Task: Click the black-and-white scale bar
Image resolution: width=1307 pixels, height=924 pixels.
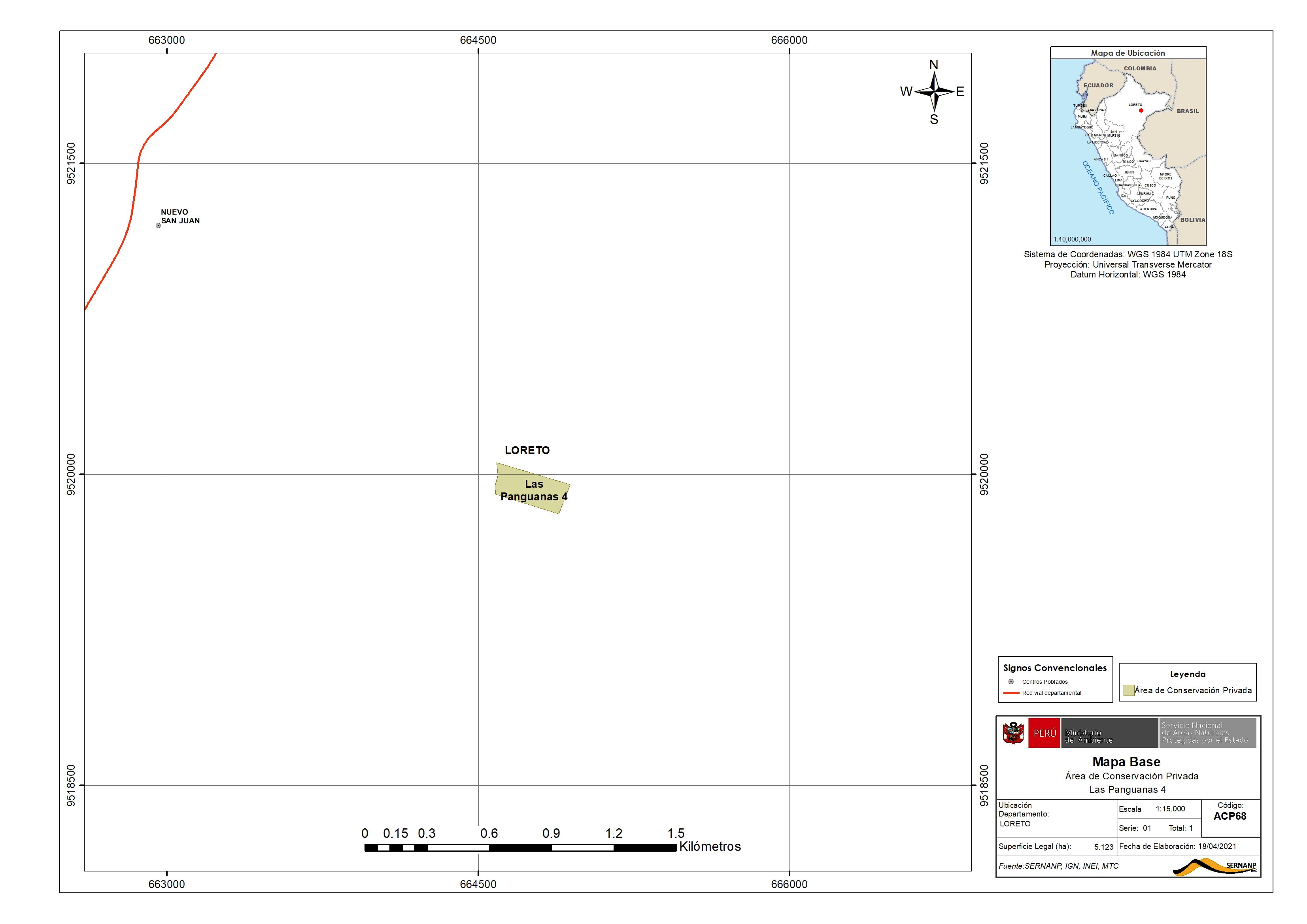Action: click(x=520, y=848)
